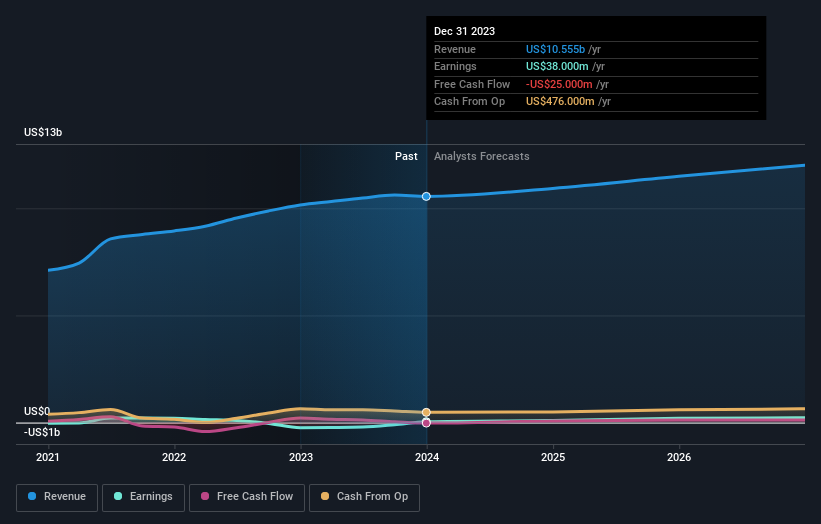Toggle the Earnings legend button
Screen dimensions: 821x524
143,497
